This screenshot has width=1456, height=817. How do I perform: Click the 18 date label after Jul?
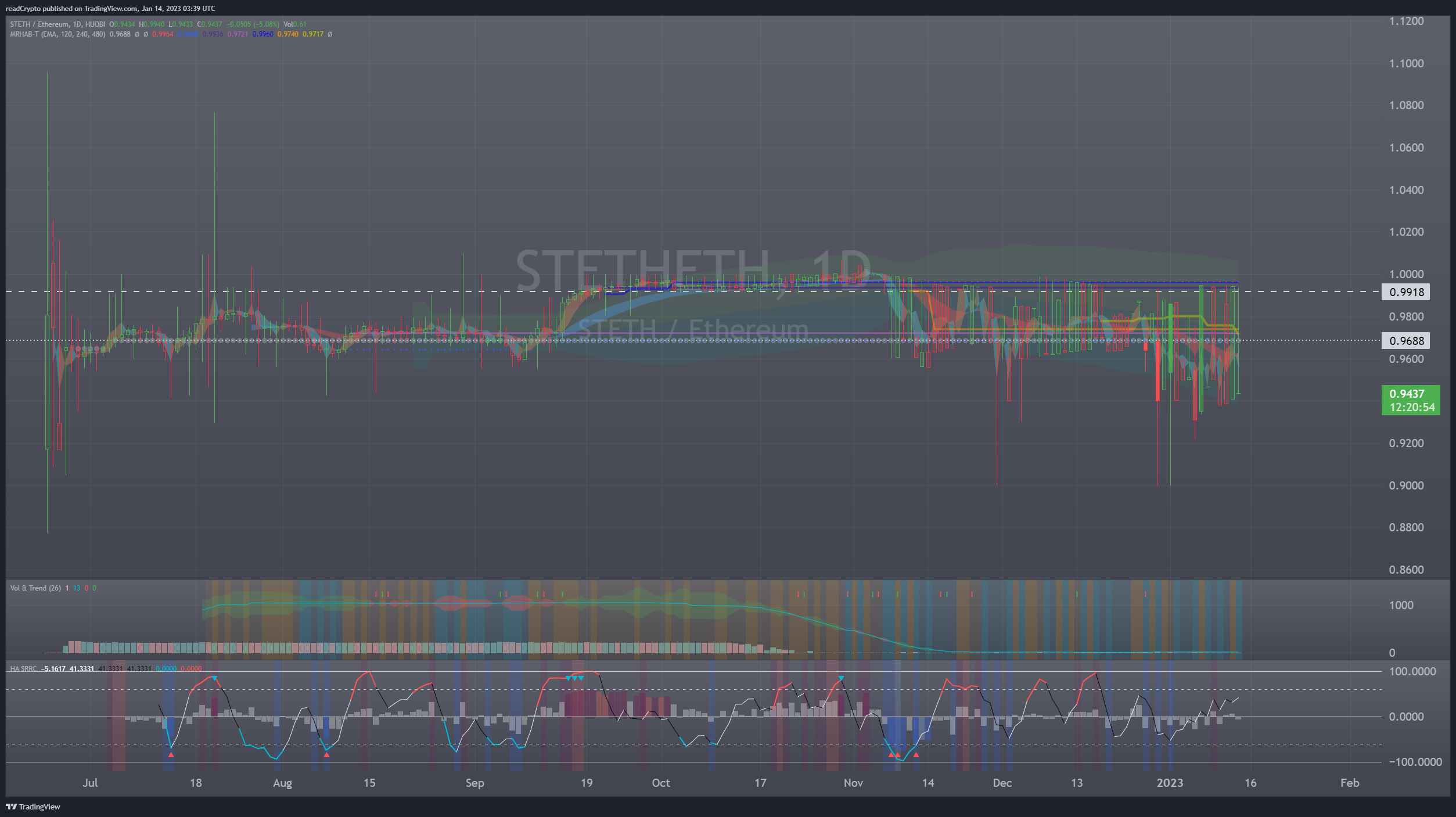pos(196,783)
